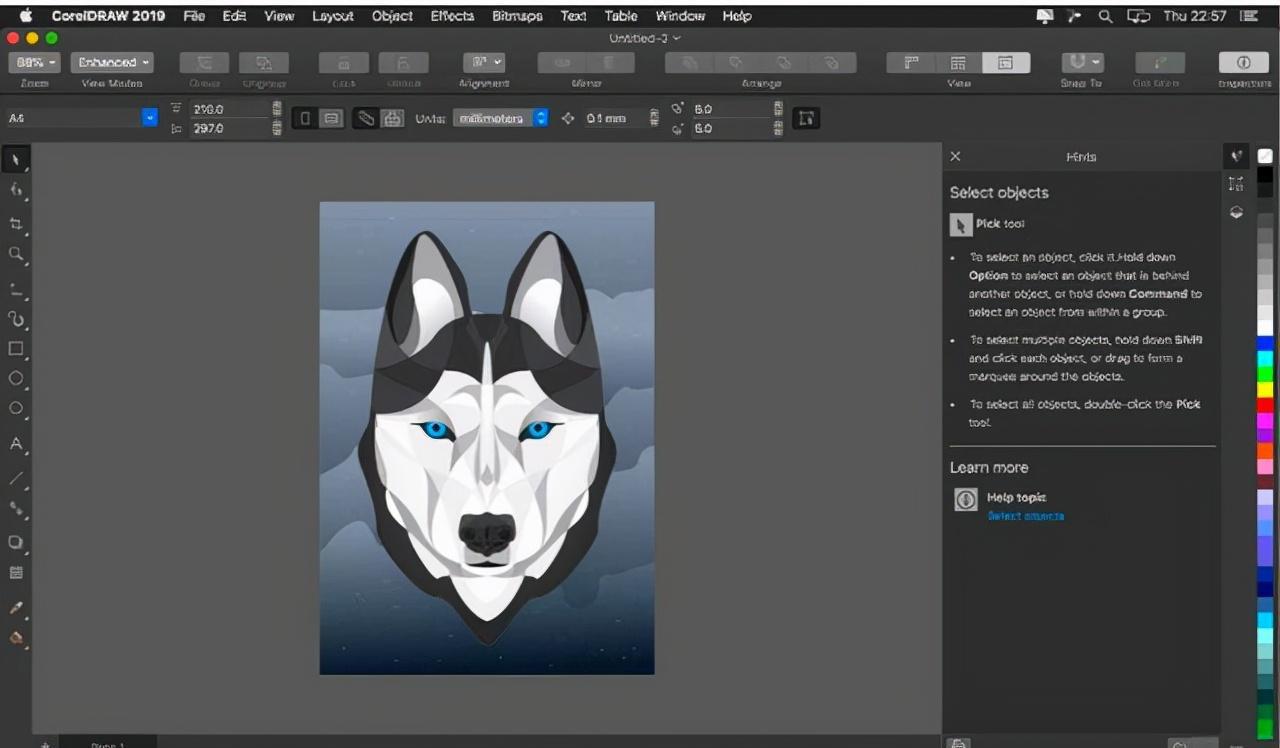Open the Effects menu
Screen dimensions: 1280x748
click(x=452, y=16)
